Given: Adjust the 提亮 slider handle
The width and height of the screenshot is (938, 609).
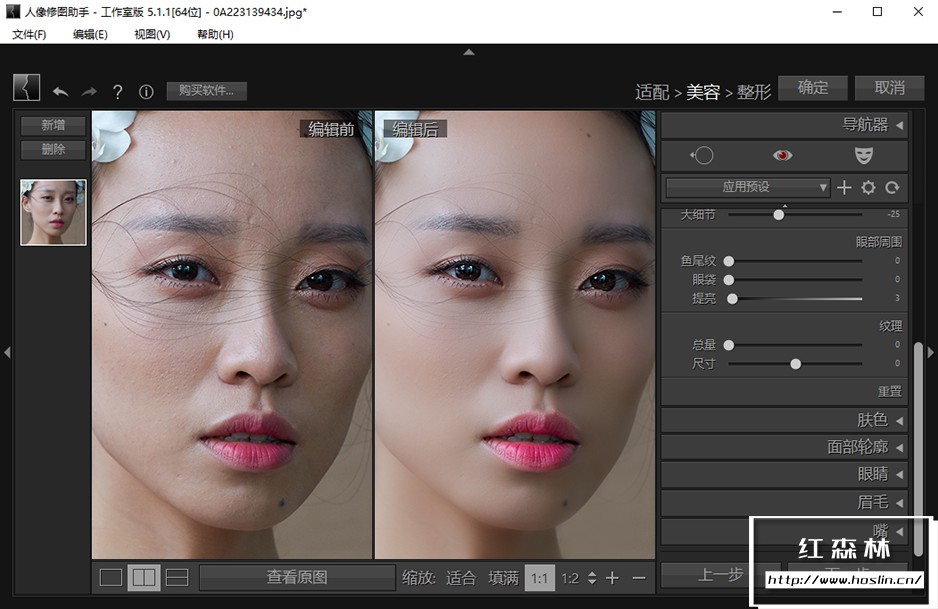Looking at the screenshot, I should tap(732, 299).
